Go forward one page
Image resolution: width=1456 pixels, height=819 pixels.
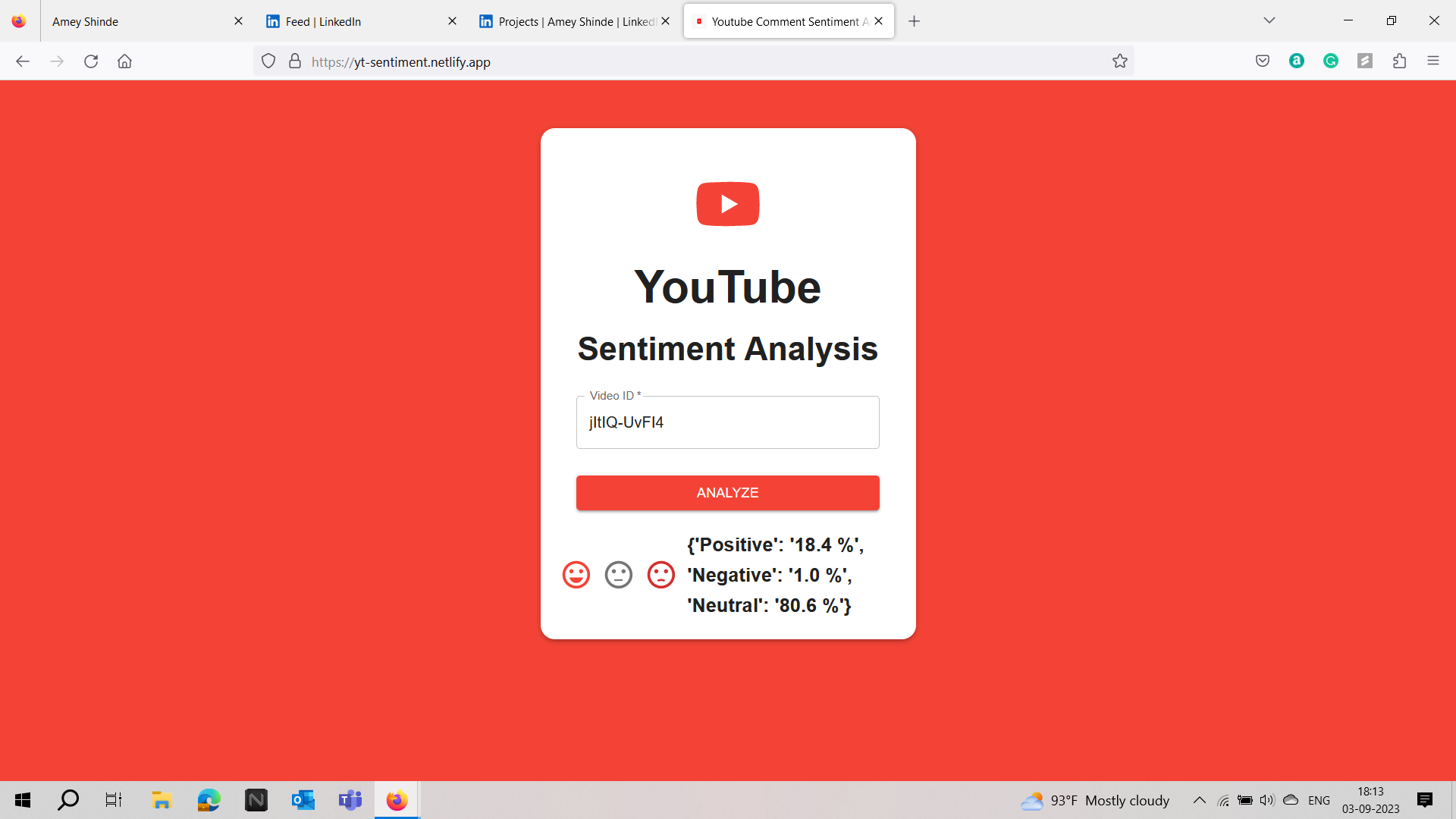coord(57,61)
